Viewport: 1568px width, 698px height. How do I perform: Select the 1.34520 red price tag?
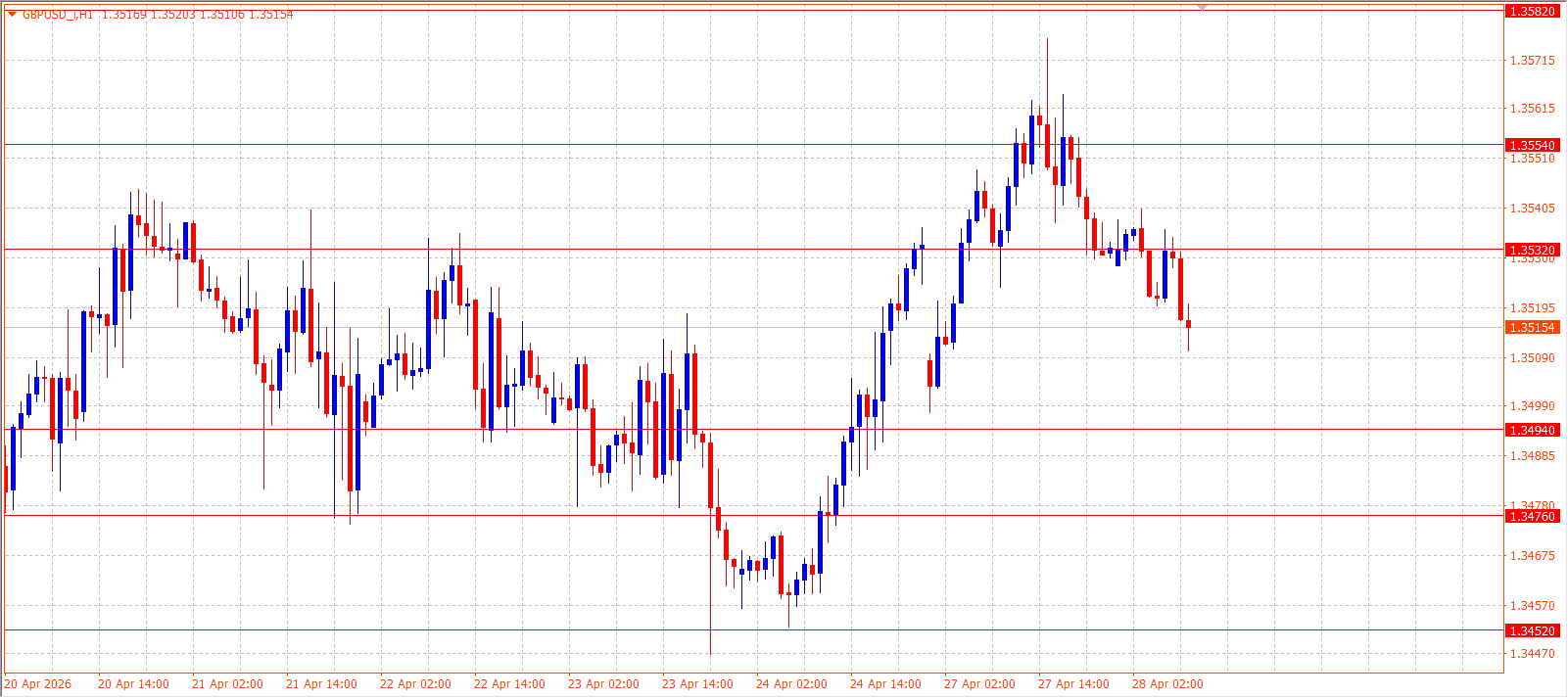1532,630
